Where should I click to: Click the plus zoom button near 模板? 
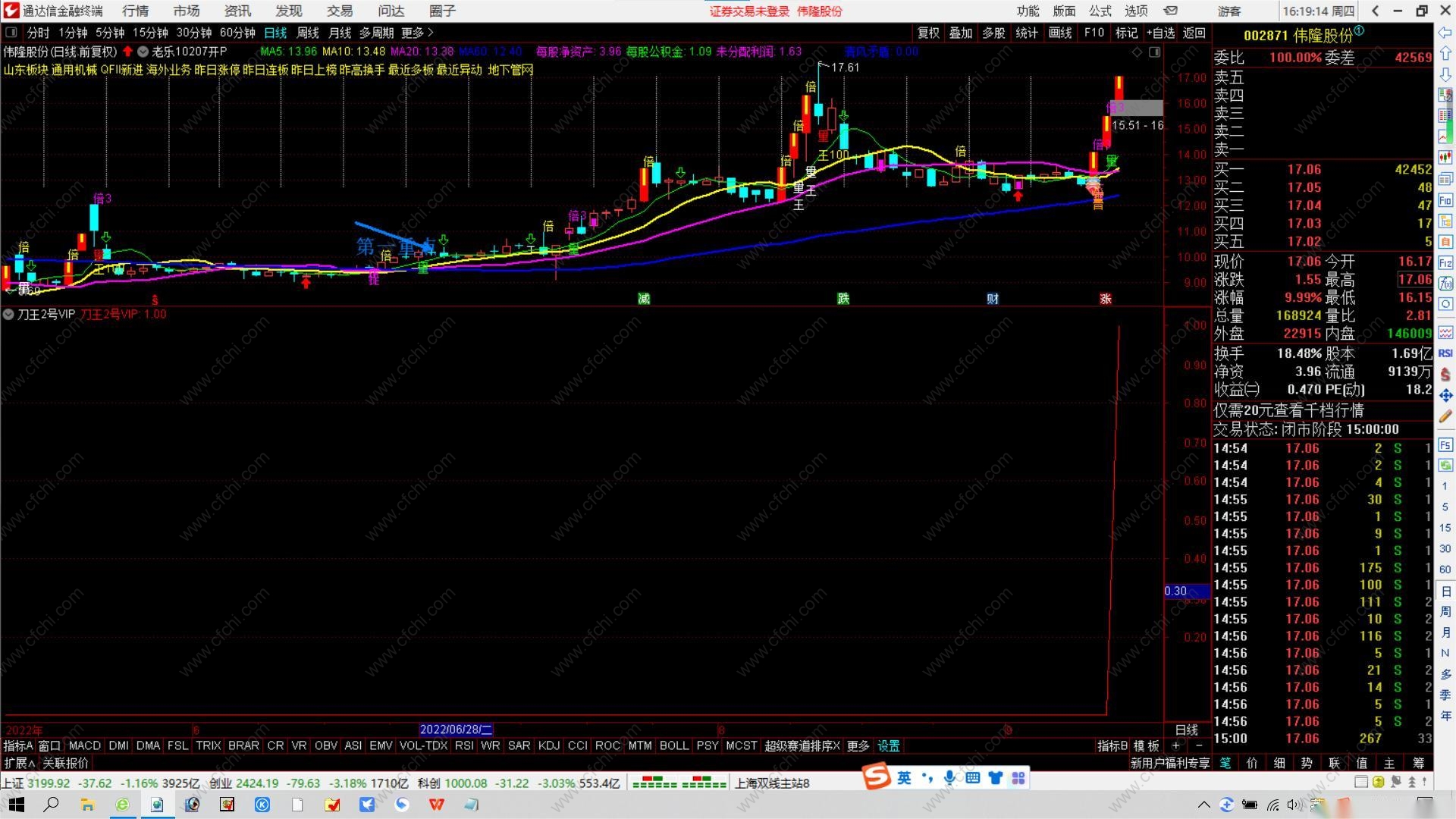coord(1175,745)
